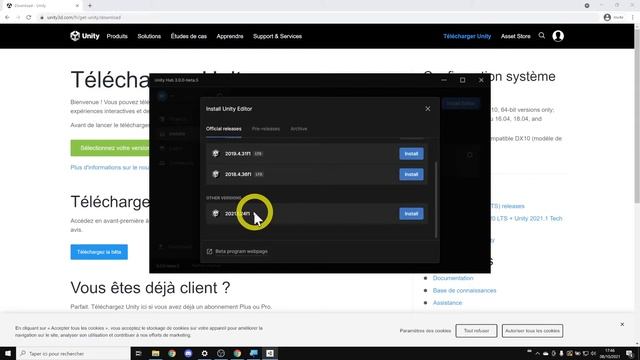Click LTS badge next to 2019.4.31f1
This screenshot has width=640, height=360.
point(258,154)
